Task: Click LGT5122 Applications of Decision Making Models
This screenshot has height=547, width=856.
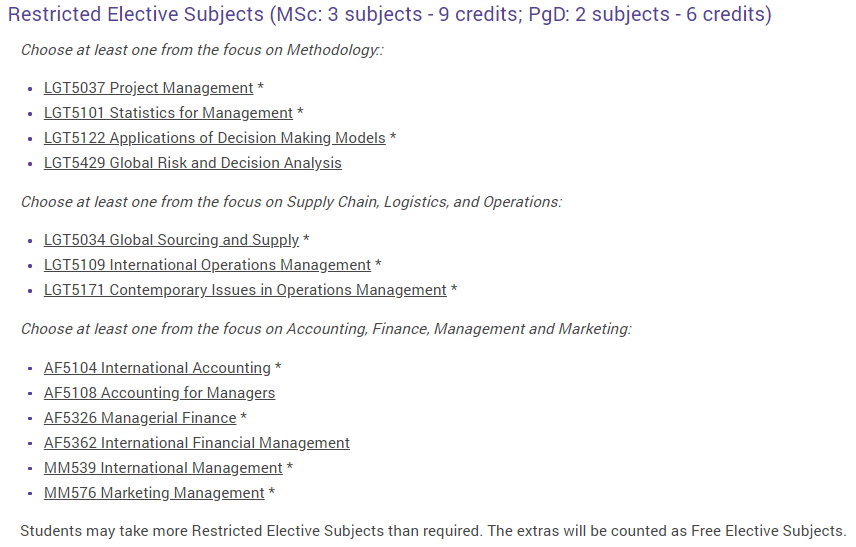Action: 215,138
